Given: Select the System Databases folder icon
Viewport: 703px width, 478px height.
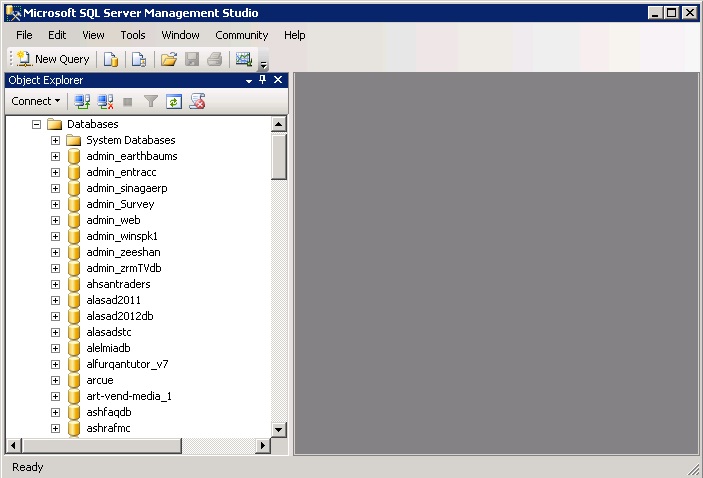Looking at the screenshot, I should coord(73,140).
